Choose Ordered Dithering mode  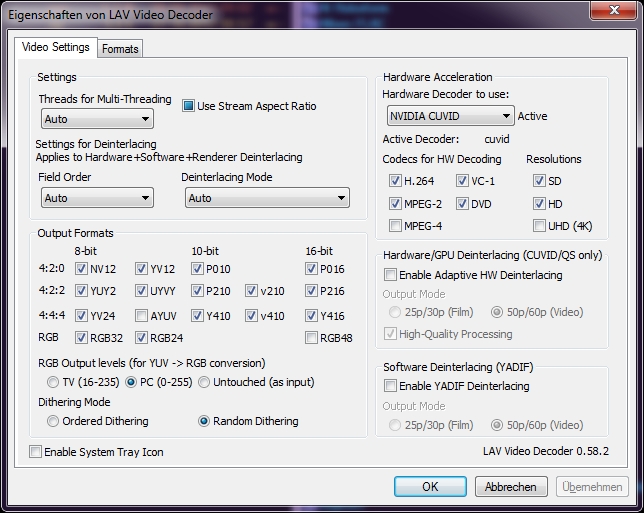[x=53, y=421]
